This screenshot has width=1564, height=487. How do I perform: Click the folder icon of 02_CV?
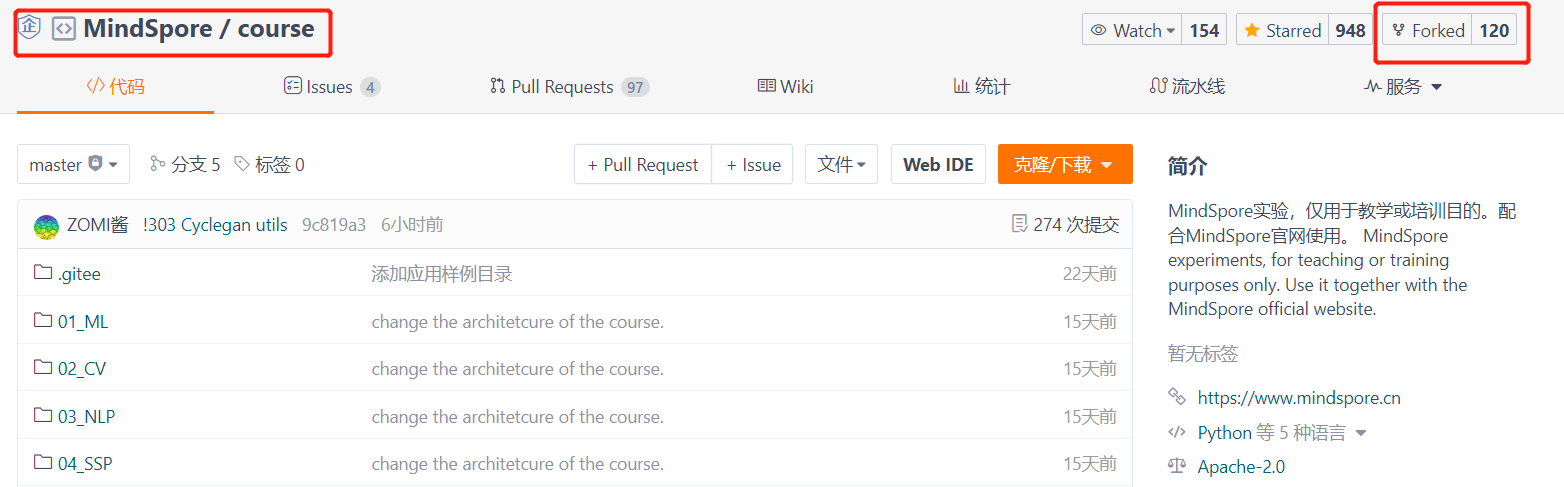coord(42,367)
